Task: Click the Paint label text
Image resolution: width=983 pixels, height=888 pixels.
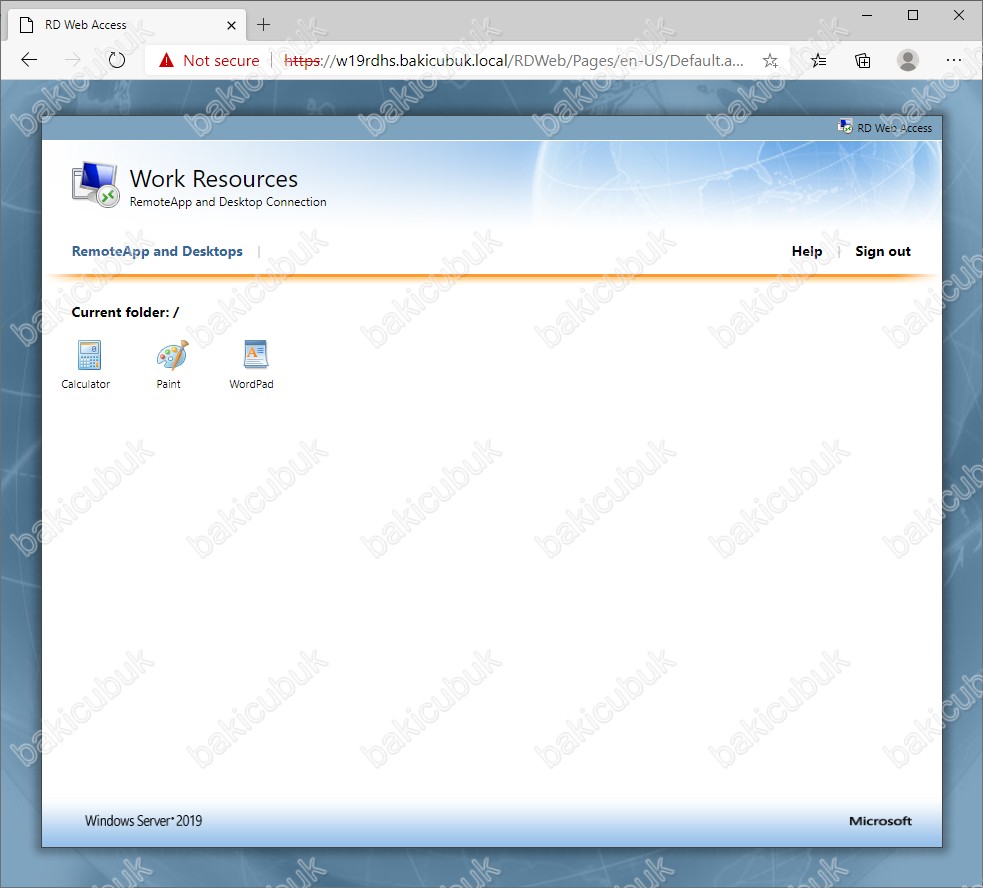Action: point(169,384)
